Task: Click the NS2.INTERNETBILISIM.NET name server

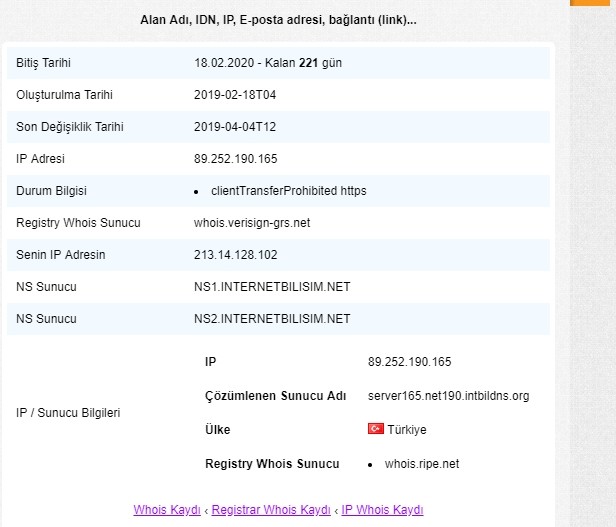Action: (272, 319)
